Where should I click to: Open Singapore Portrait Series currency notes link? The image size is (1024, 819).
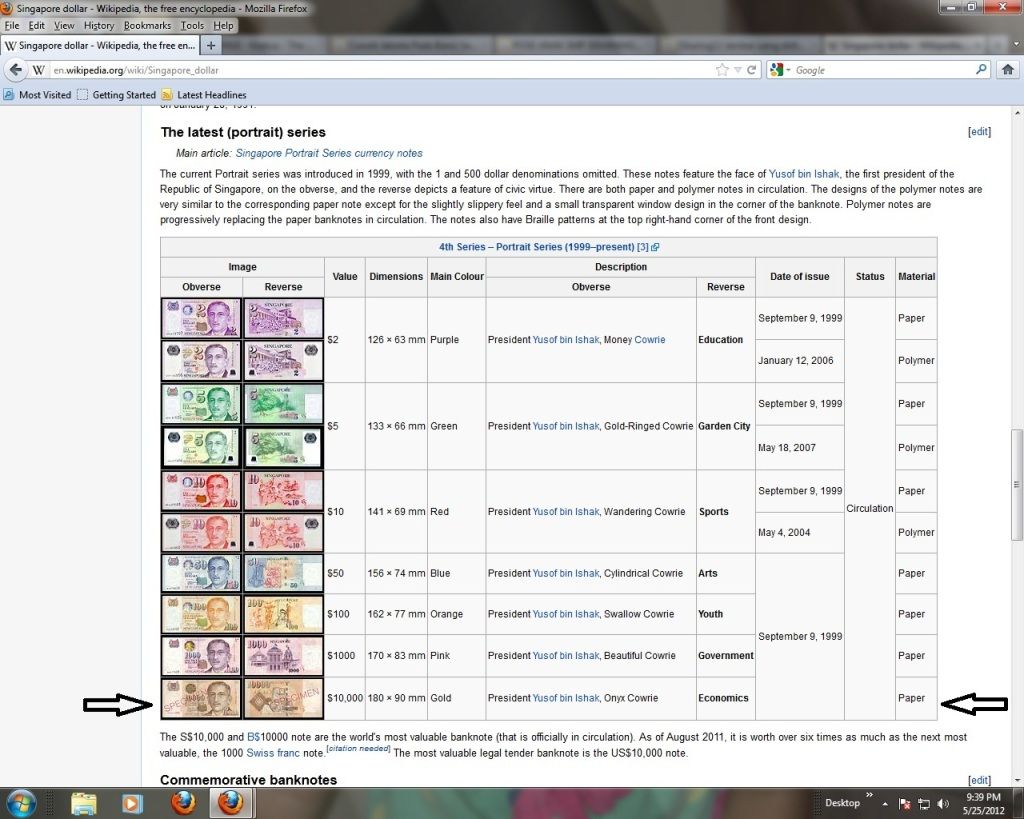pyautogui.click(x=328, y=153)
